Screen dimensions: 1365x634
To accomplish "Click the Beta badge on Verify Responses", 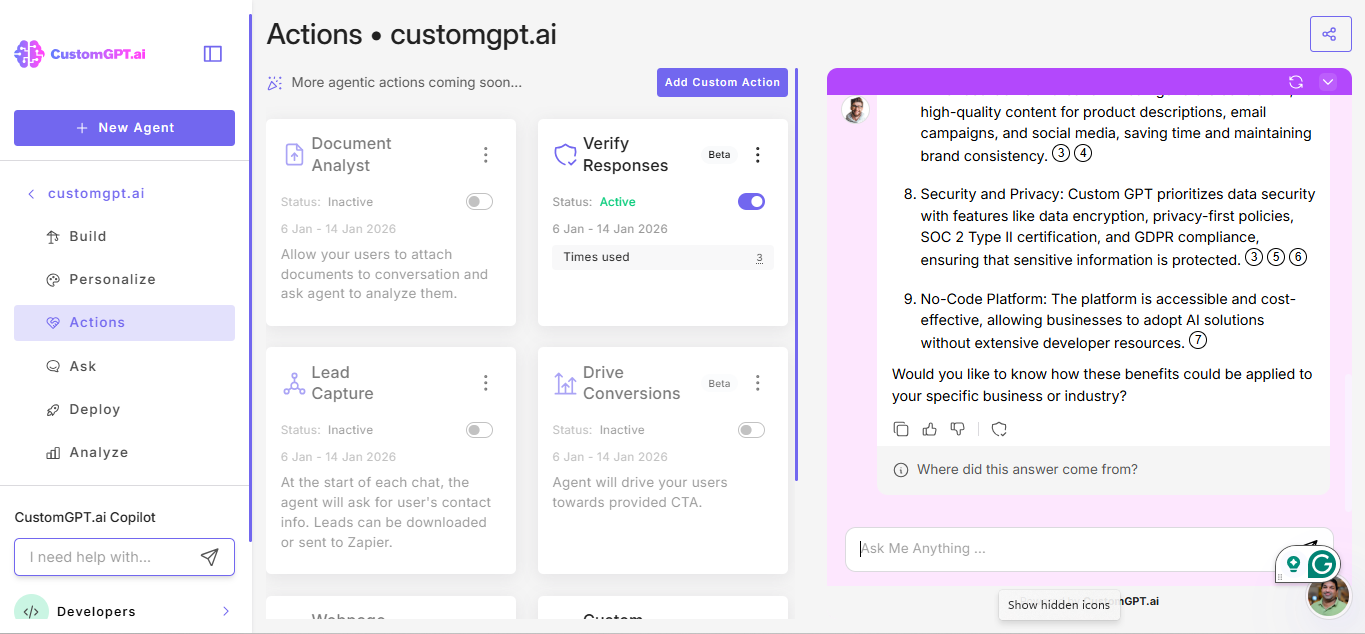I will point(719,155).
